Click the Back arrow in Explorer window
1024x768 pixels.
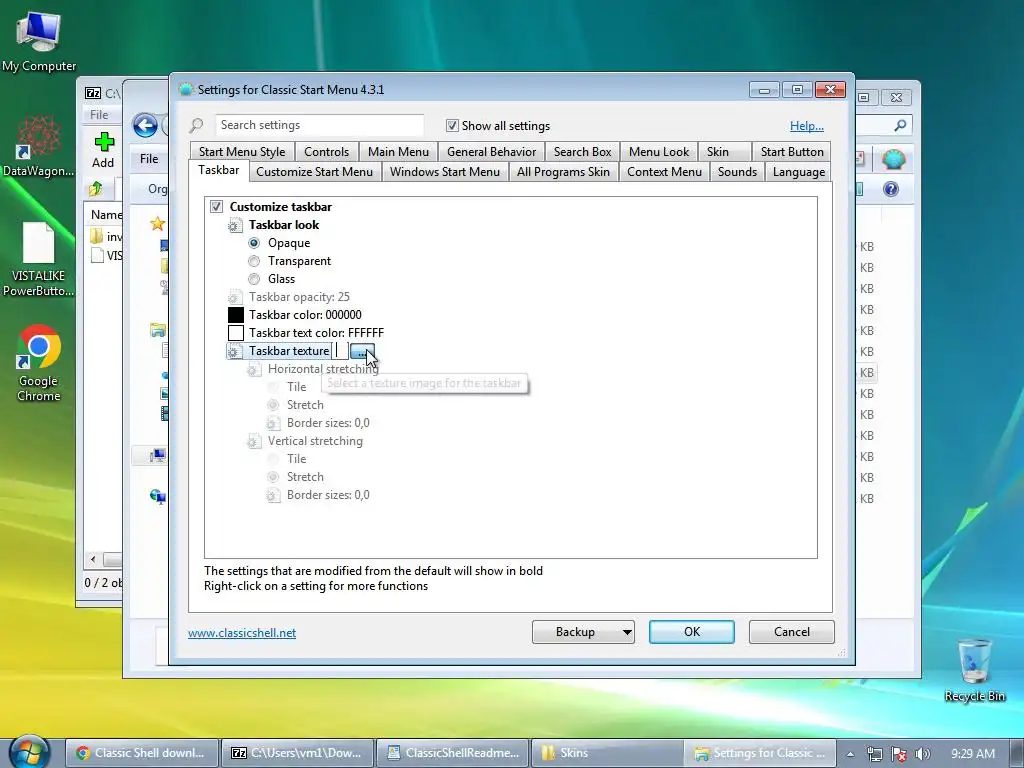click(x=145, y=125)
